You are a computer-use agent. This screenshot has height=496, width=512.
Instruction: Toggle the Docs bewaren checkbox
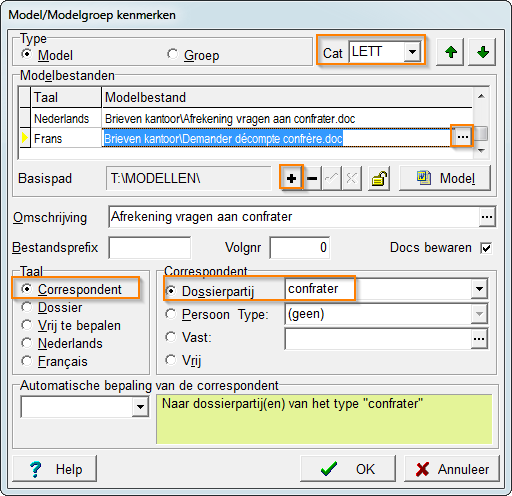pos(486,248)
